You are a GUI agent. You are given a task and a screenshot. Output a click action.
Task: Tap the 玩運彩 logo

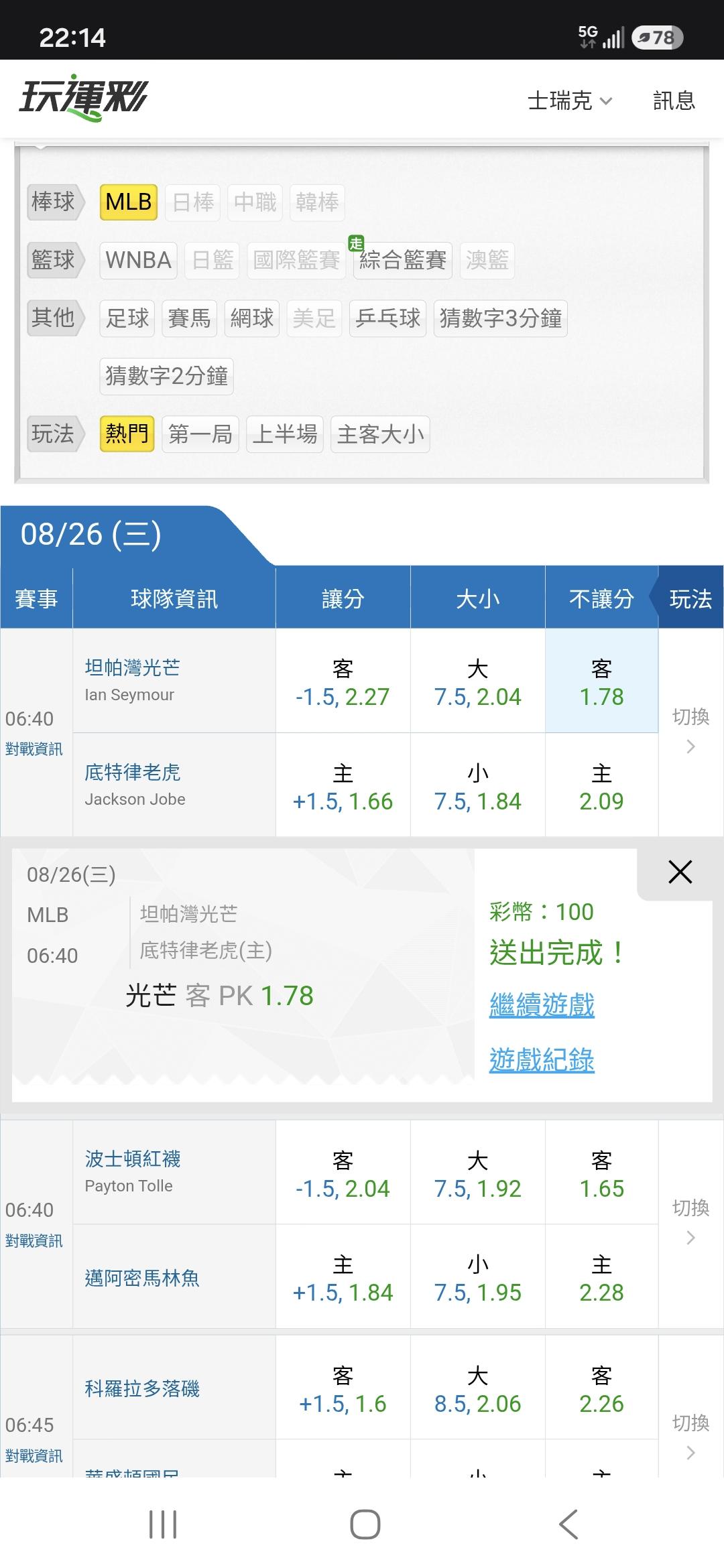(x=83, y=99)
